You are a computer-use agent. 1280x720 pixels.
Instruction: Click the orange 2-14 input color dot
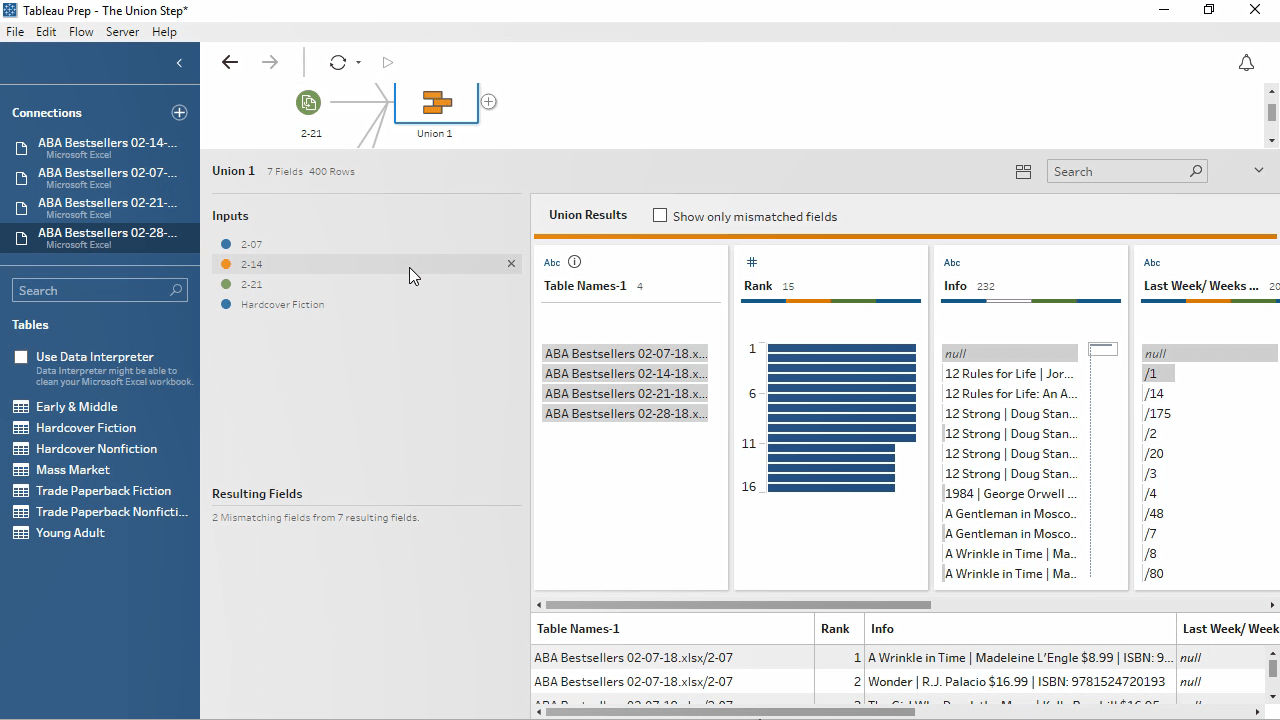pyautogui.click(x=226, y=264)
